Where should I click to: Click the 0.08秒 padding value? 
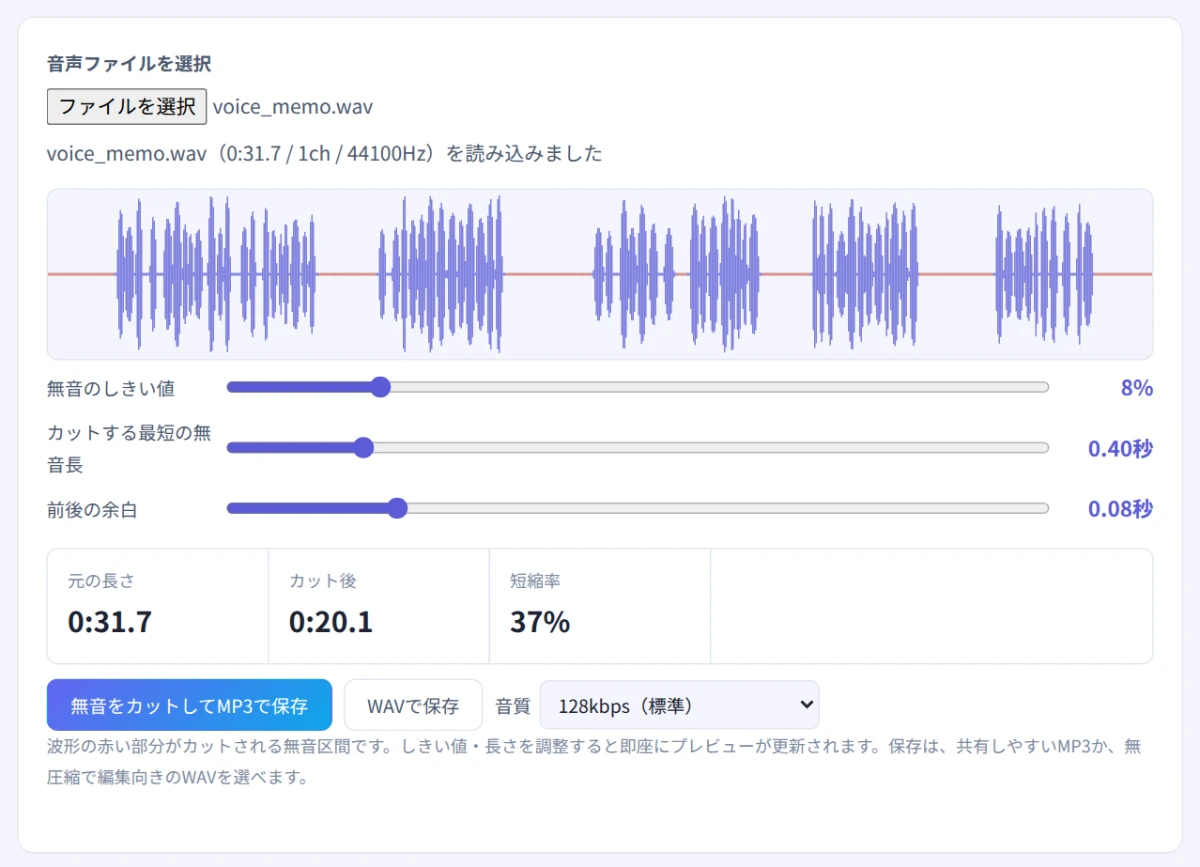pyautogui.click(x=1120, y=509)
